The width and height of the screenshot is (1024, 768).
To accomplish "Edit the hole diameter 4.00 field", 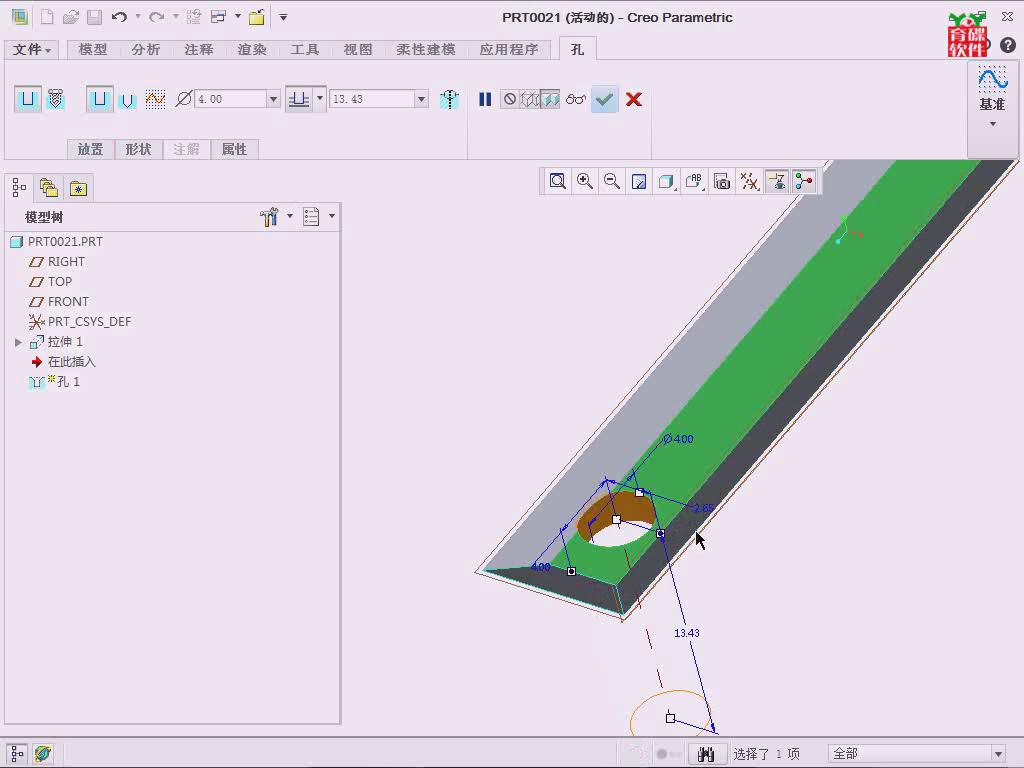I will pyautogui.click(x=230, y=99).
